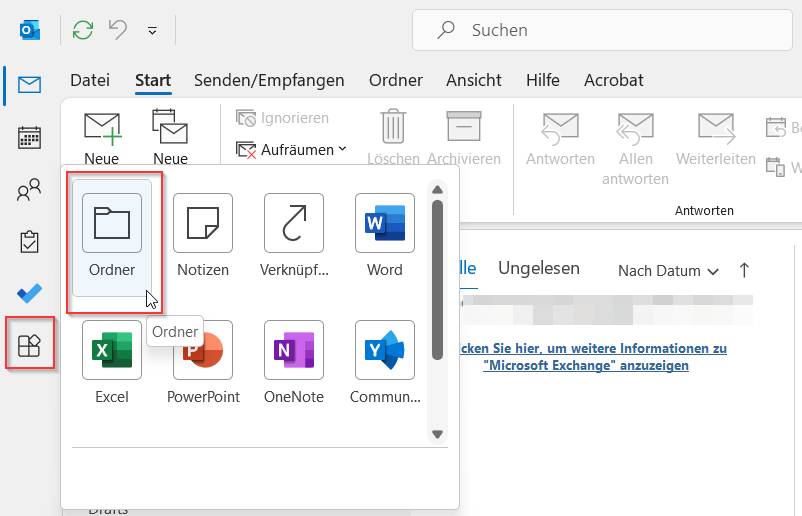
Task: Open the People contacts view
Action: click(29, 190)
